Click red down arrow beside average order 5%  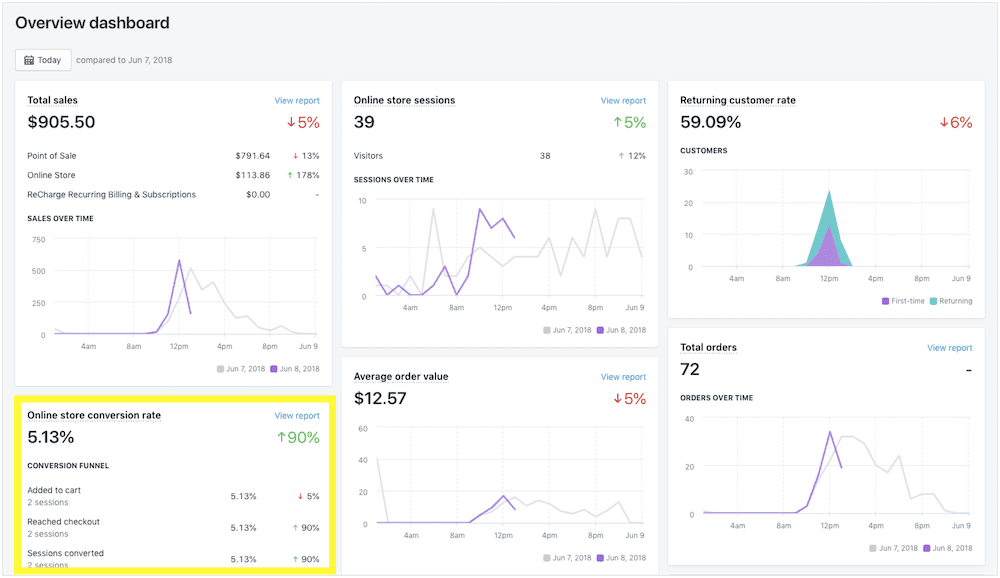618,399
